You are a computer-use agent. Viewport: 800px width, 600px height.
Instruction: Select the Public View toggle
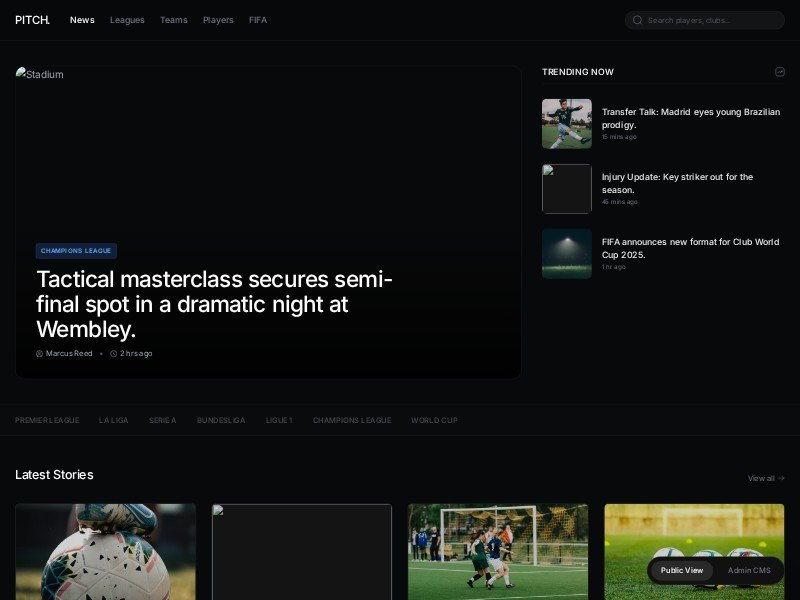(681, 570)
